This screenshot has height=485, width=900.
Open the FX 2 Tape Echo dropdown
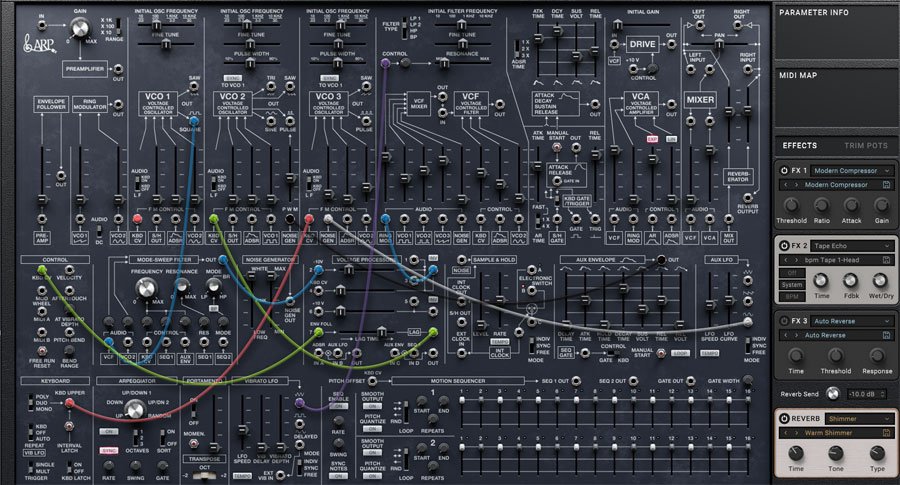pyautogui.click(x=851, y=246)
